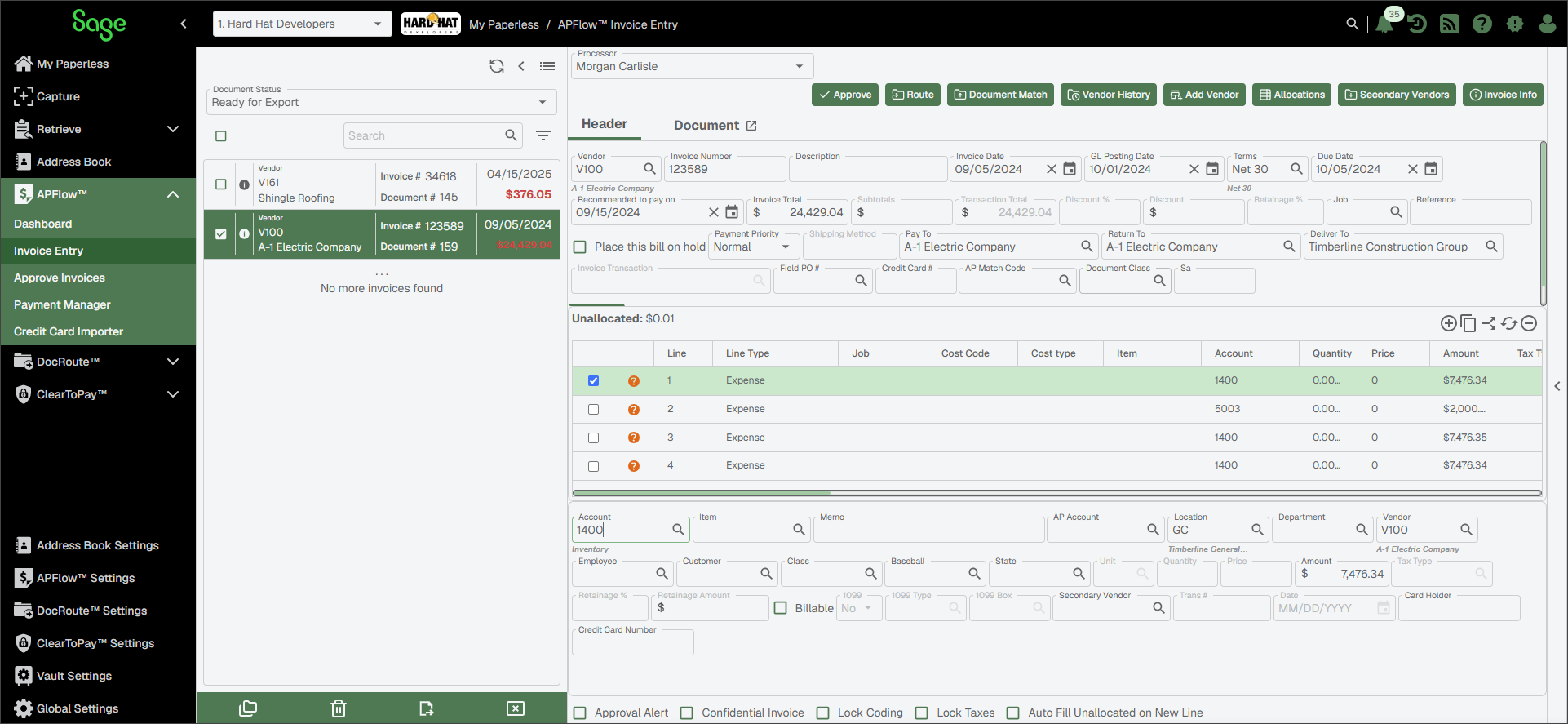The width and height of the screenshot is (1568, 724).
Task: Open the Vendor V100 lookup magnifier in header
Action: point(649,169)
